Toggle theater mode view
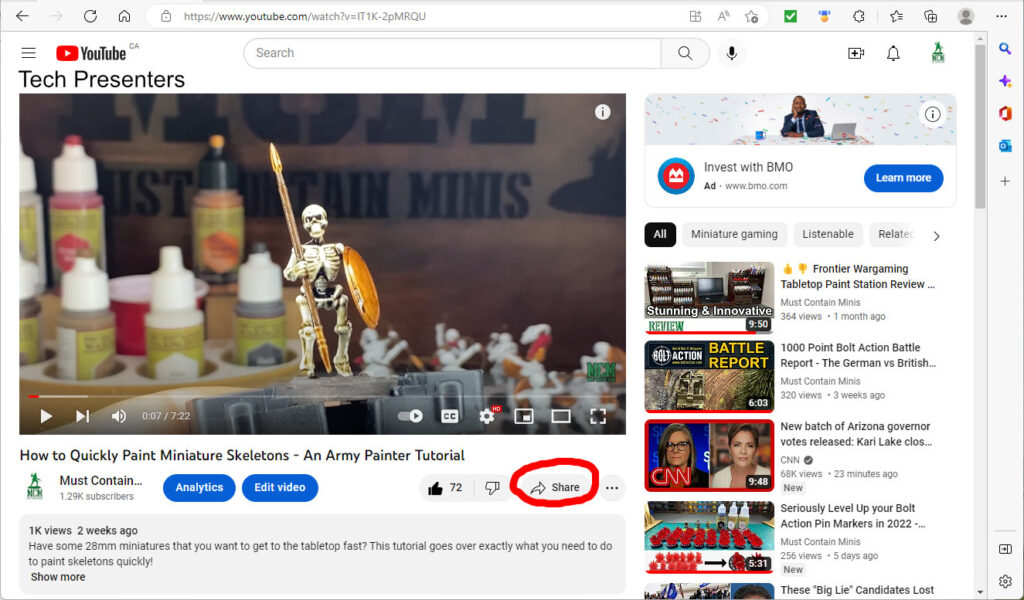The image size is (1024, 600). click(x=561, y=416)
